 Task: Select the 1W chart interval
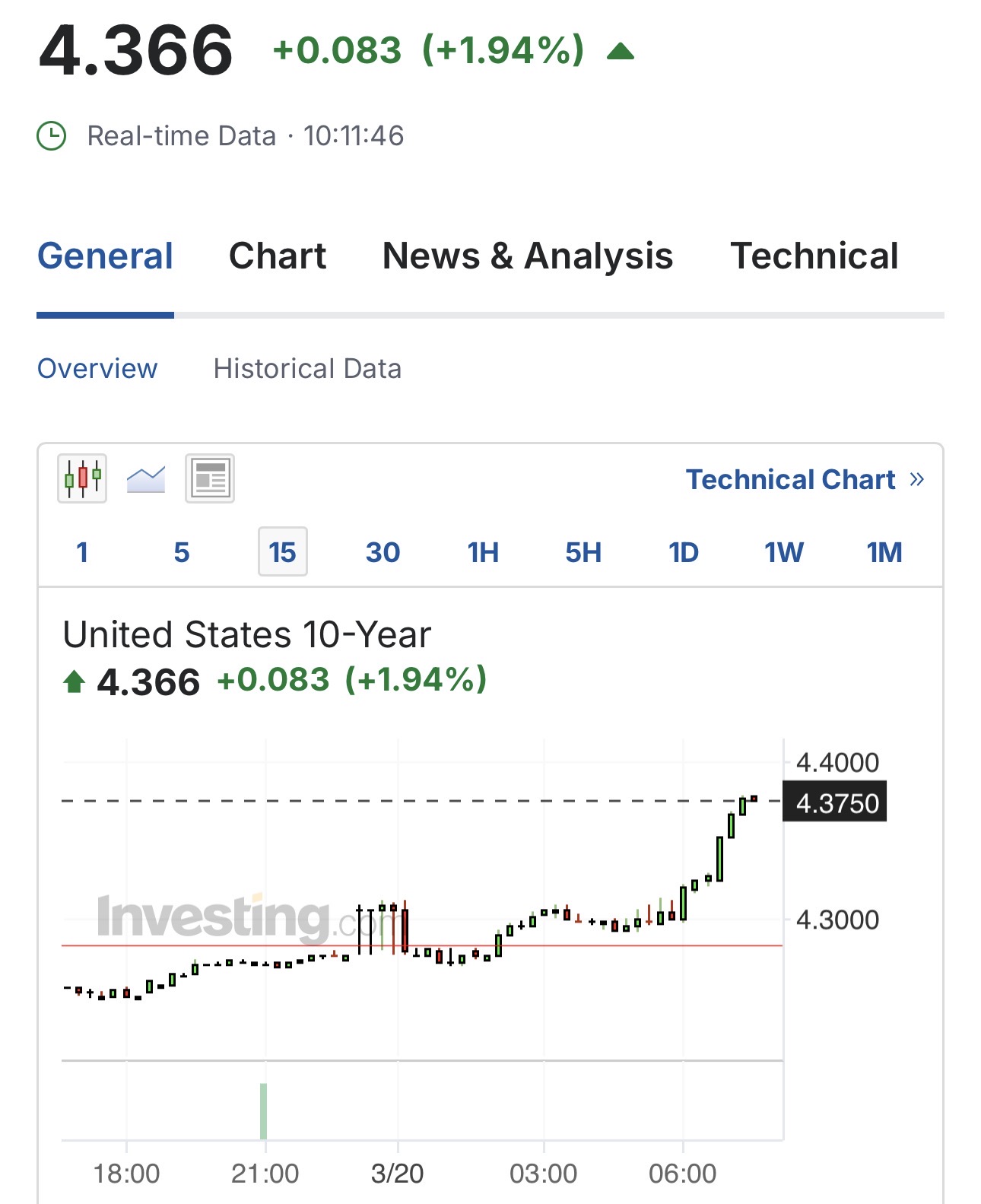click(x=784, y=552)
